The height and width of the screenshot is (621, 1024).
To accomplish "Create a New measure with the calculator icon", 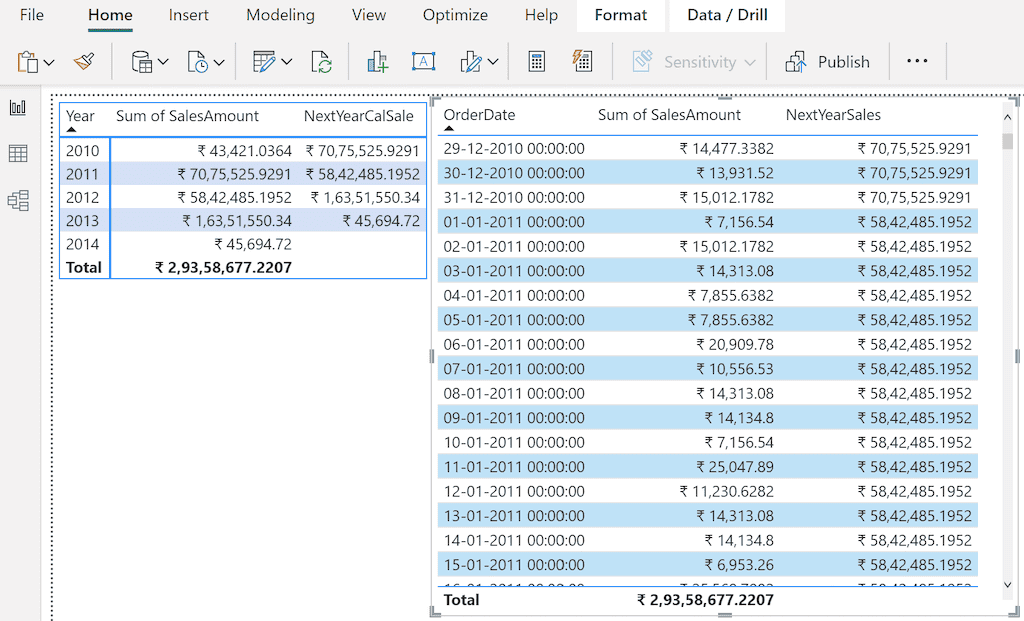I will point(536,61).
